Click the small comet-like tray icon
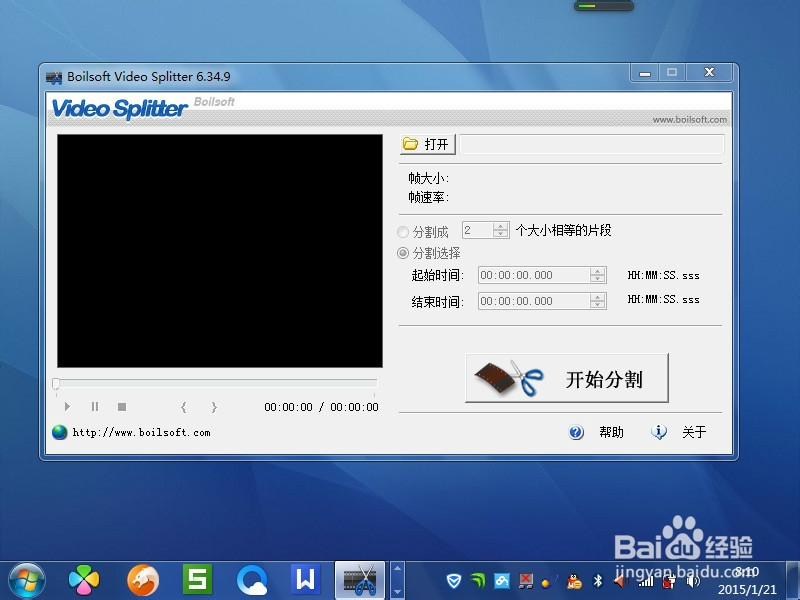 549,581
